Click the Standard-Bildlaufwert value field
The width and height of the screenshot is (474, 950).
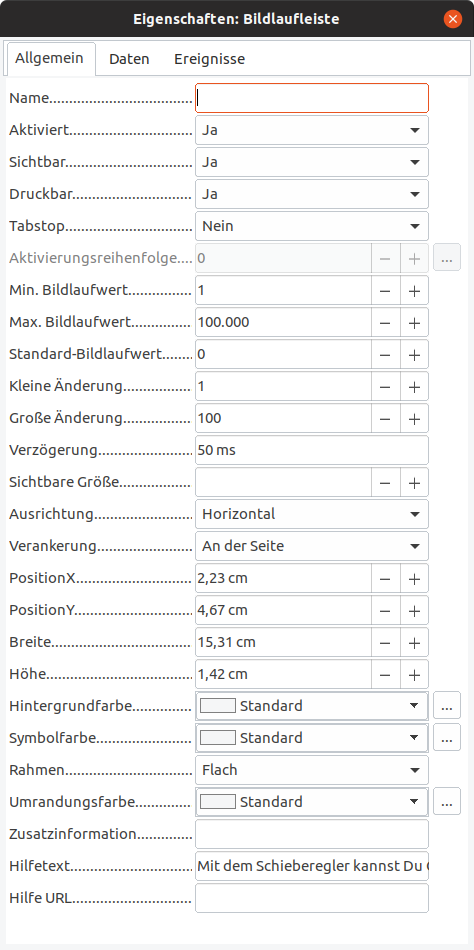coord(283,354)
